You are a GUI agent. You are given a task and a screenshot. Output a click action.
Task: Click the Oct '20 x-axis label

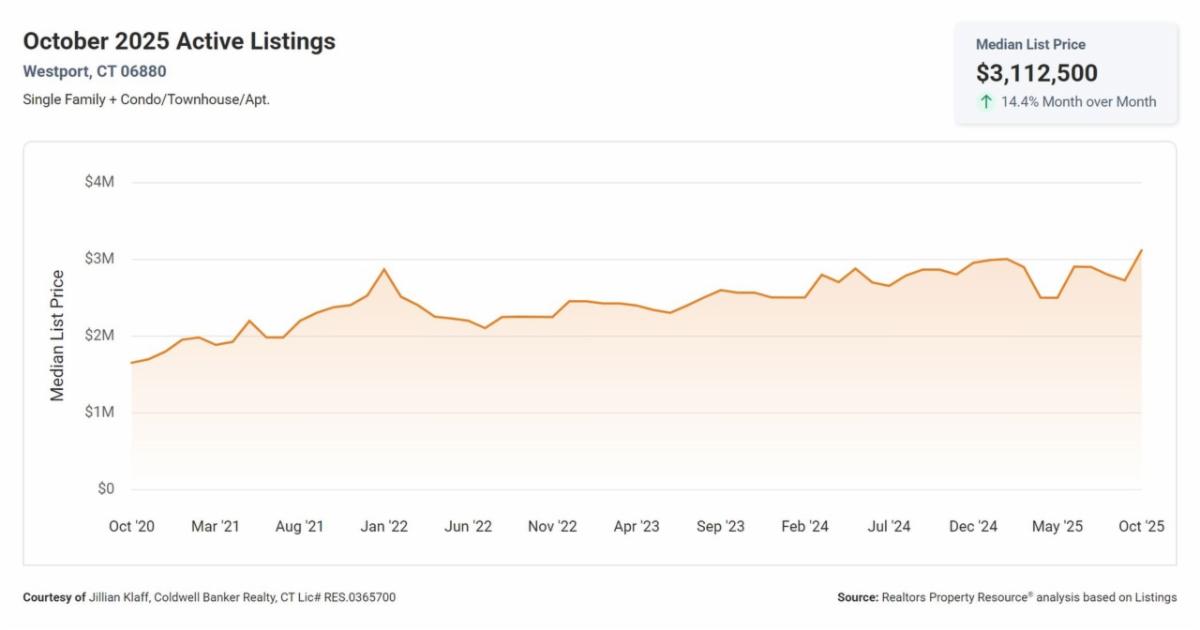point(131,527)
